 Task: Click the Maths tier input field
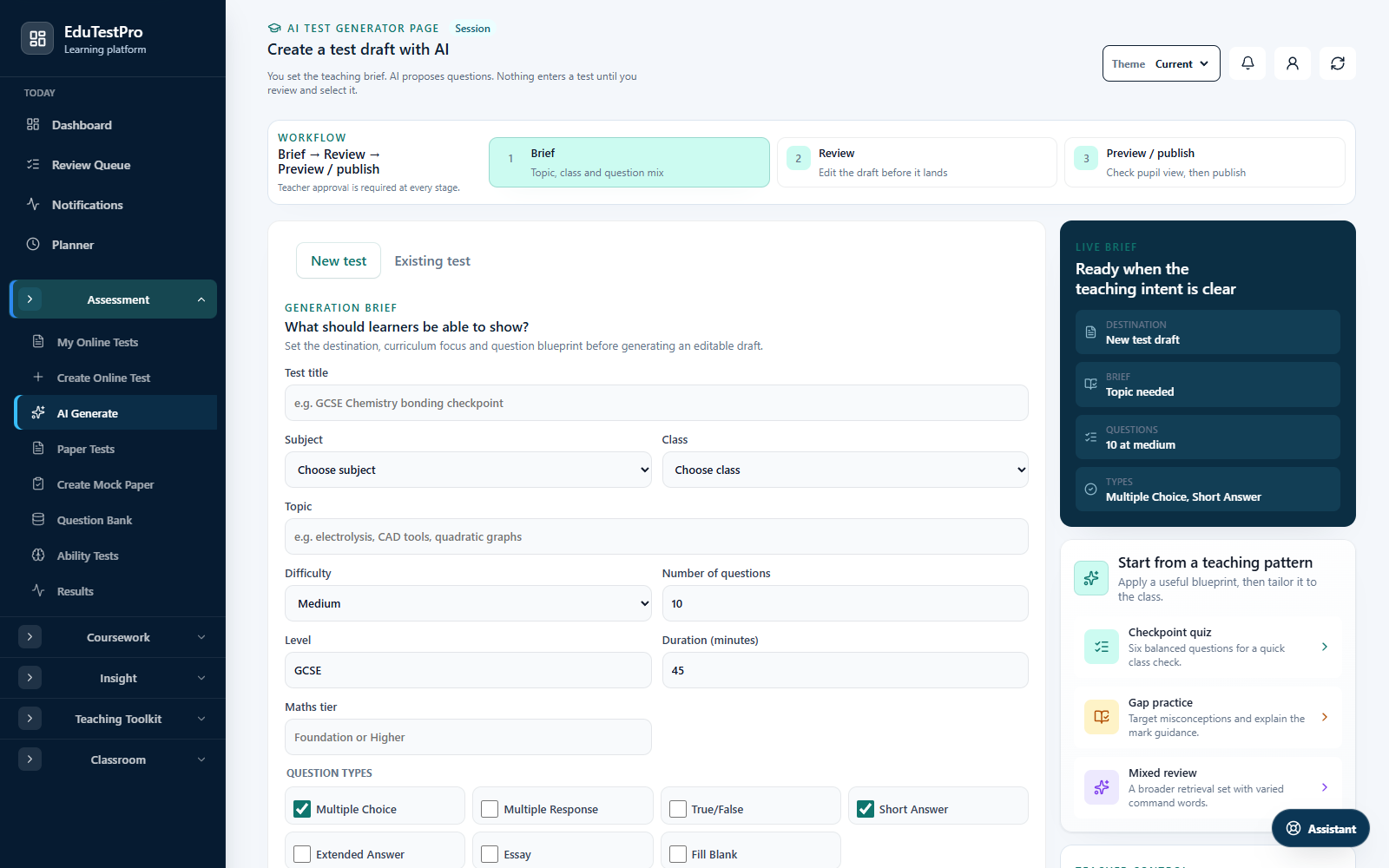coord(468,737)
